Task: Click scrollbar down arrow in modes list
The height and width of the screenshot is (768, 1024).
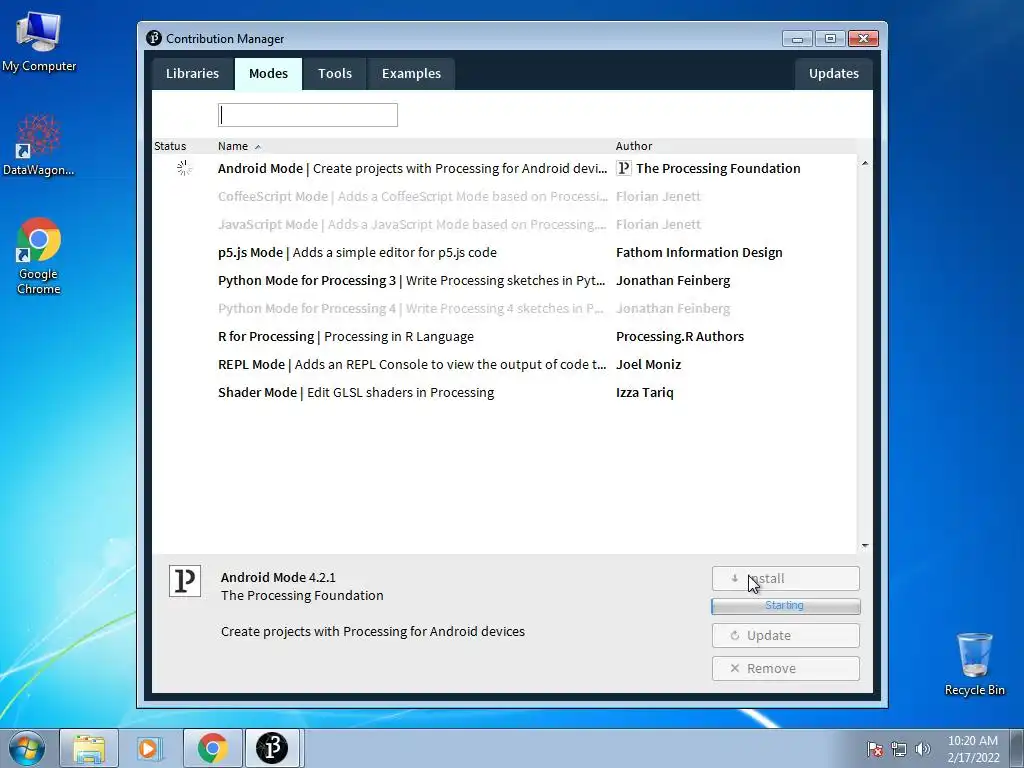Action: point(865,545)
